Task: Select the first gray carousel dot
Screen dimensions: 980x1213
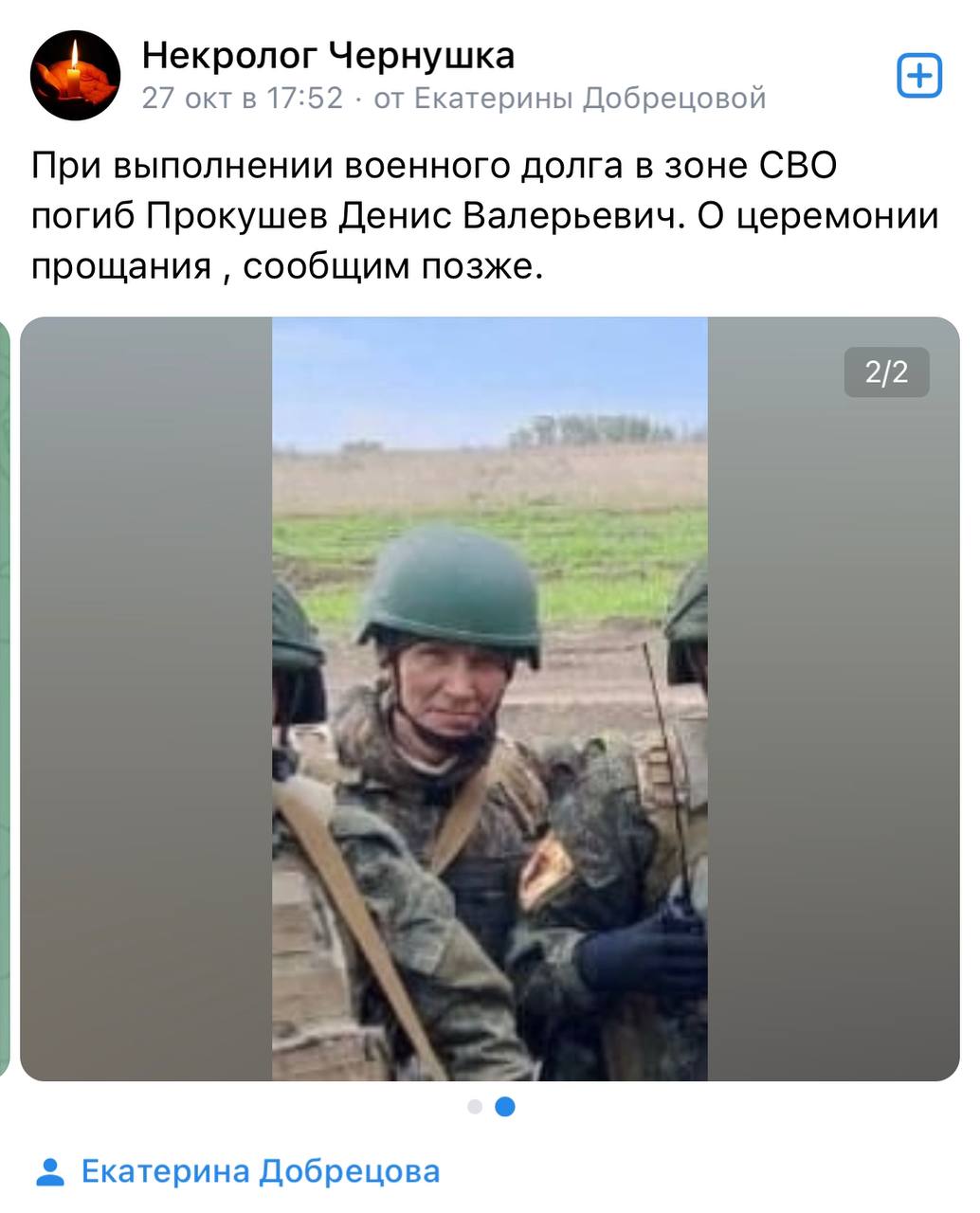Action: [x=475, y=1106]
